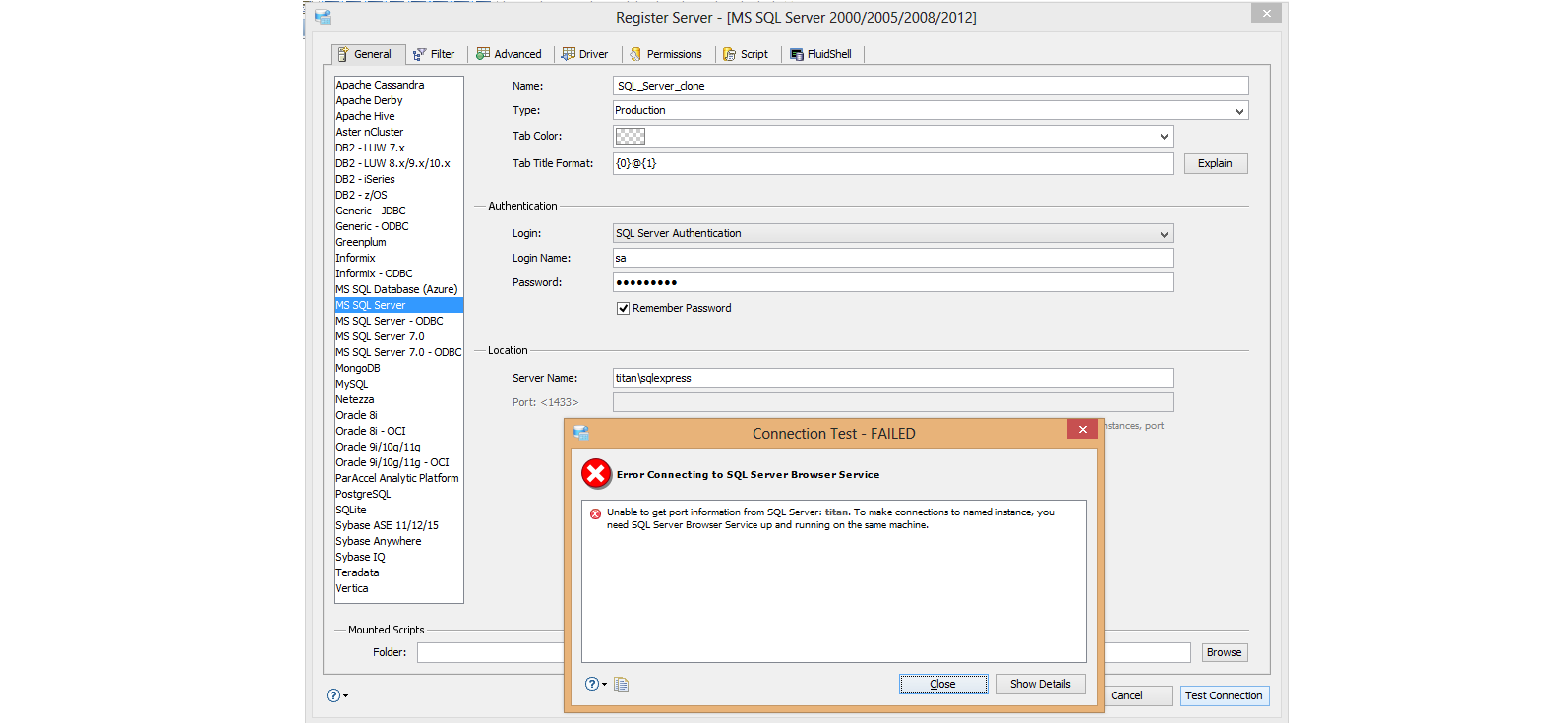1568x723 pixels.
Task: Select 'MS SQL Server 7.0 - ODBC' entry
Action: (398, 352)
